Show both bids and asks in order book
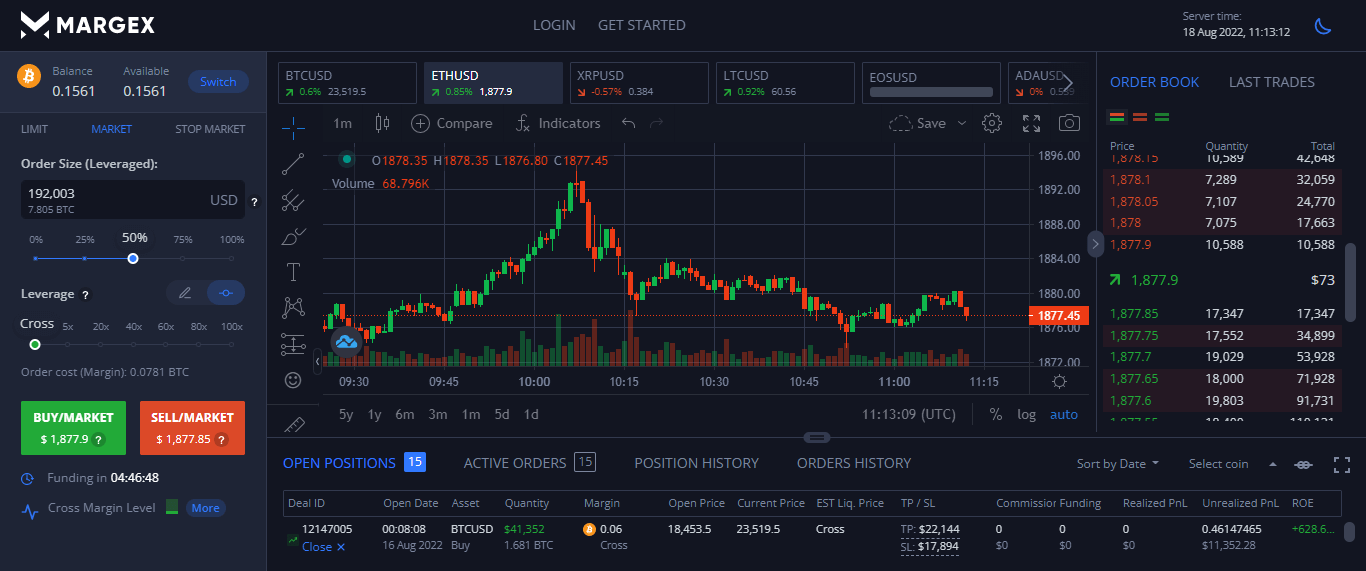The image size is (1366, 571). click(x=1118, y=117)
